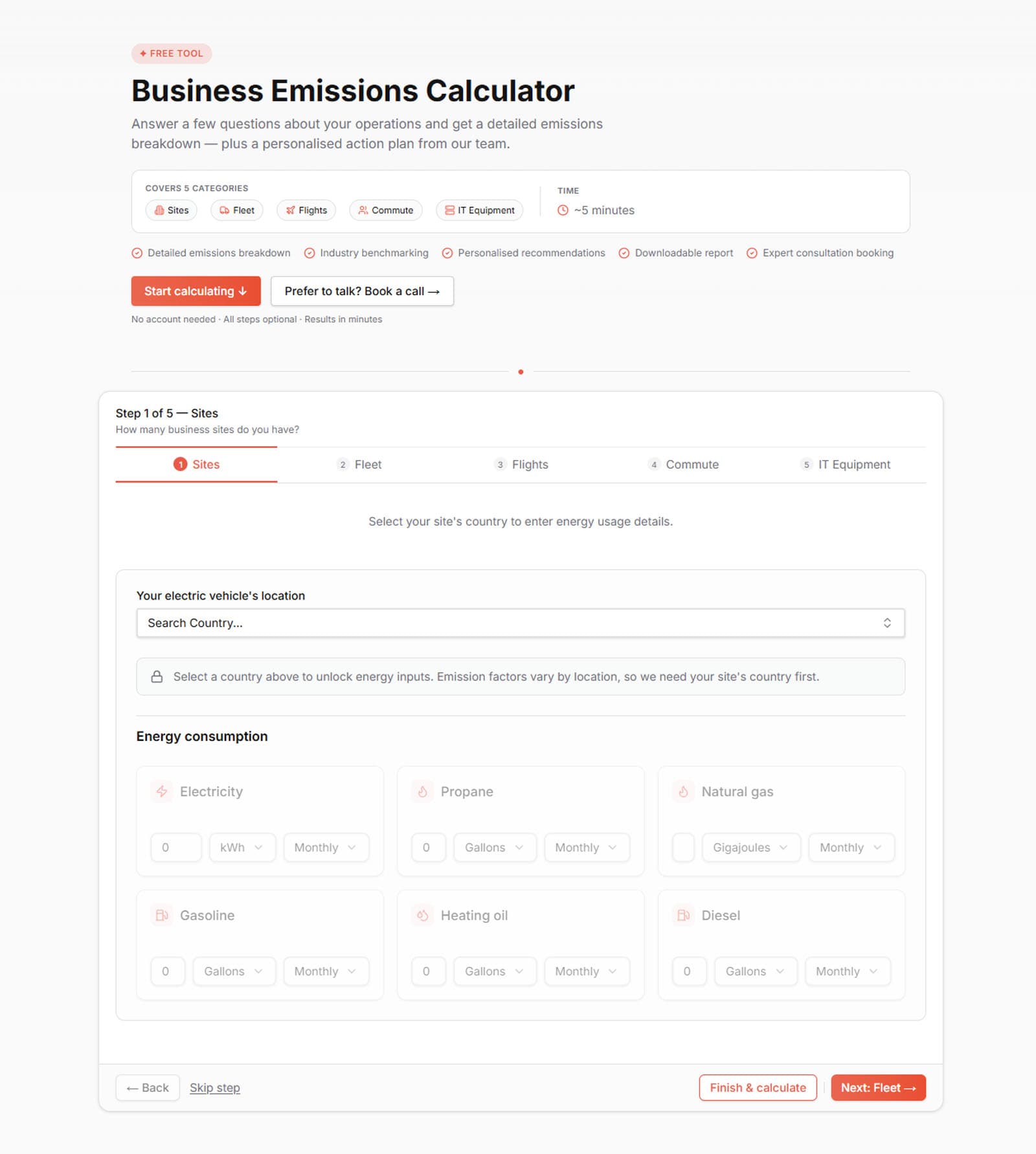
Task: Open the Electricity kWh unit dropdown
Action: click(x=242, y=847)
